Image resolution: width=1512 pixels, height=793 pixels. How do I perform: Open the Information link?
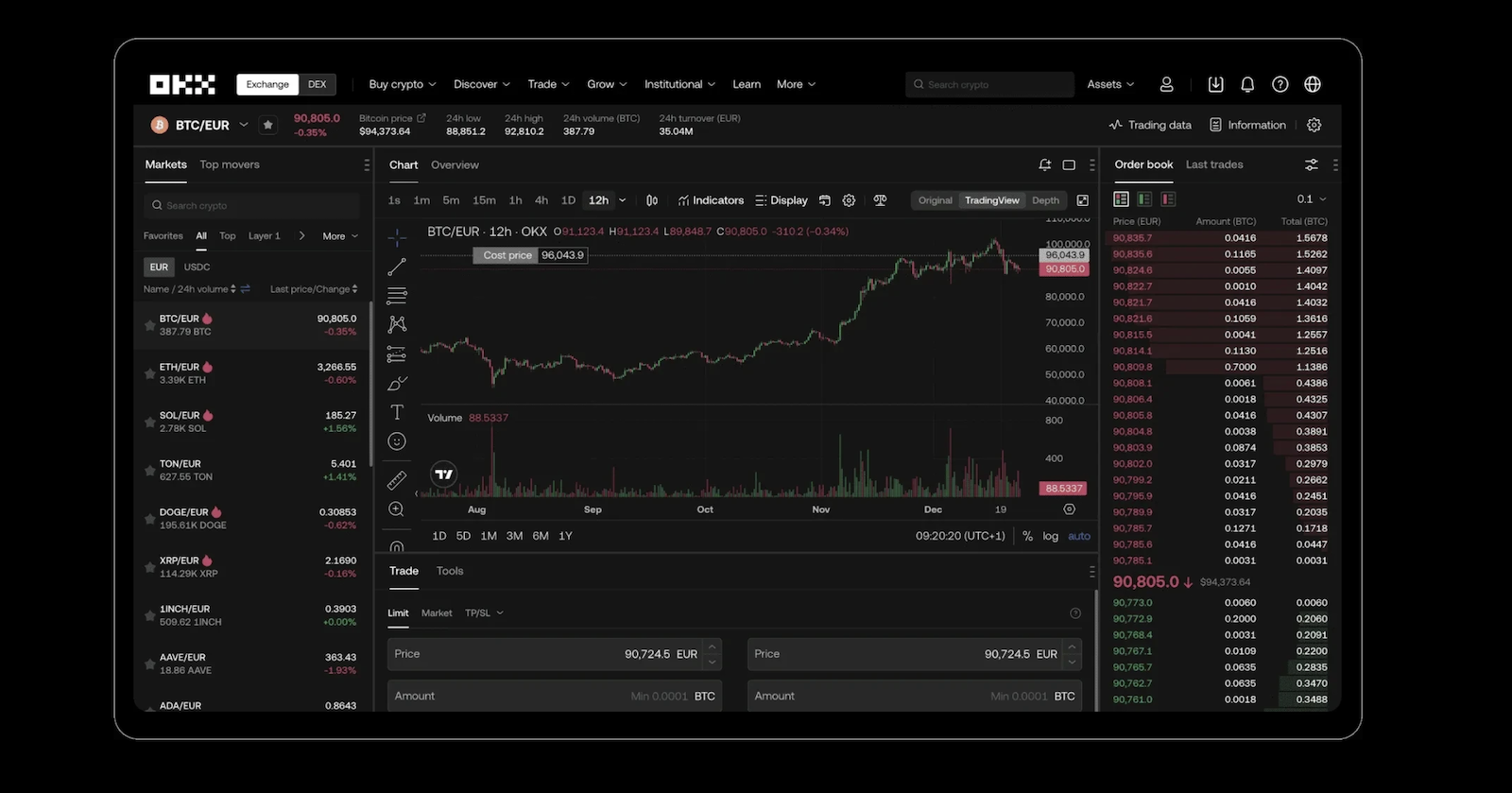(1247, 125)
